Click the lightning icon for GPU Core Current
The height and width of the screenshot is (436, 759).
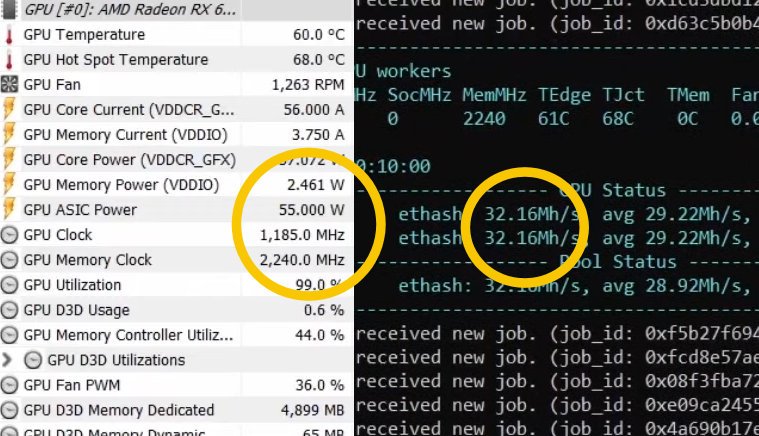(x=11, y=110)
